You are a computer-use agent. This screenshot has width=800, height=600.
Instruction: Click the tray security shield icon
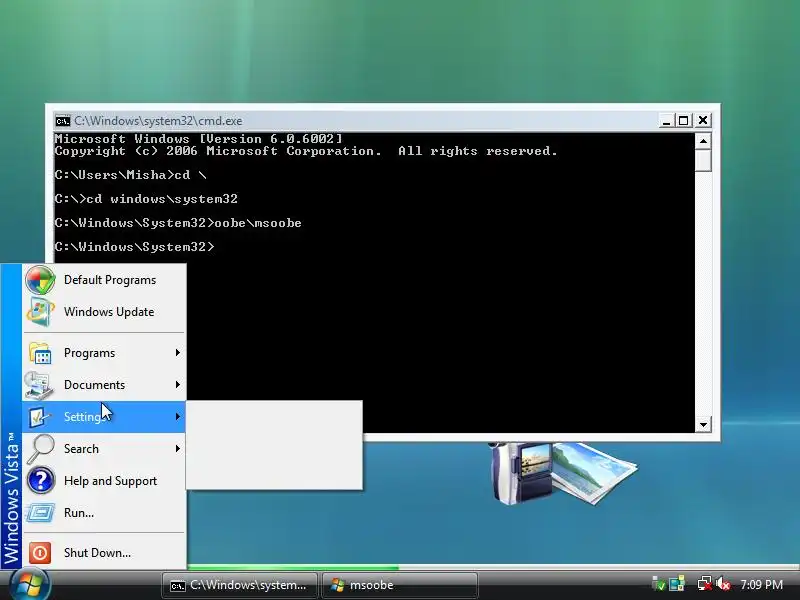659,584
